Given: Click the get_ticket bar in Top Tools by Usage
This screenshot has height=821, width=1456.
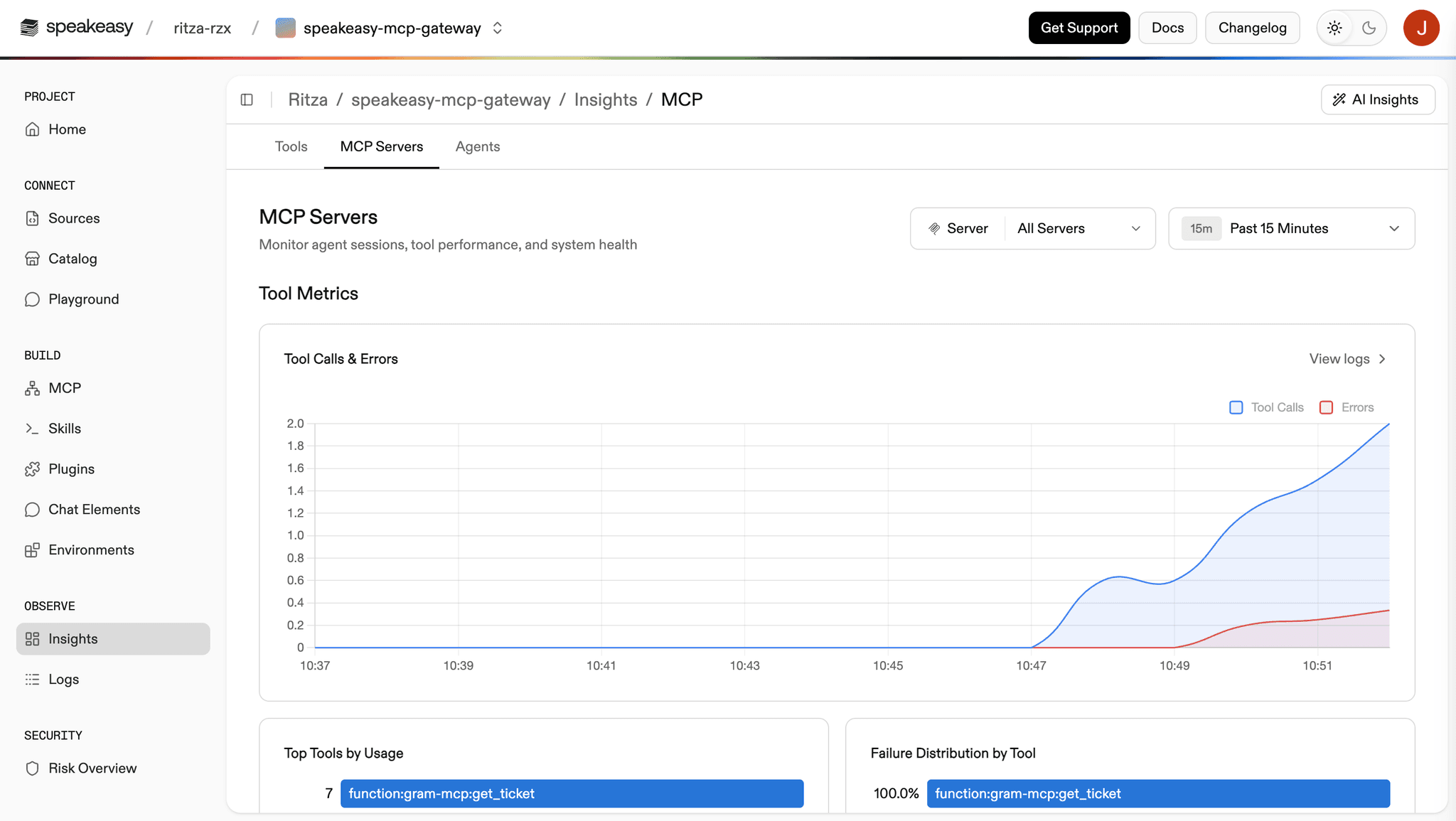Looking at the screenshot, I should click(572, 793).
